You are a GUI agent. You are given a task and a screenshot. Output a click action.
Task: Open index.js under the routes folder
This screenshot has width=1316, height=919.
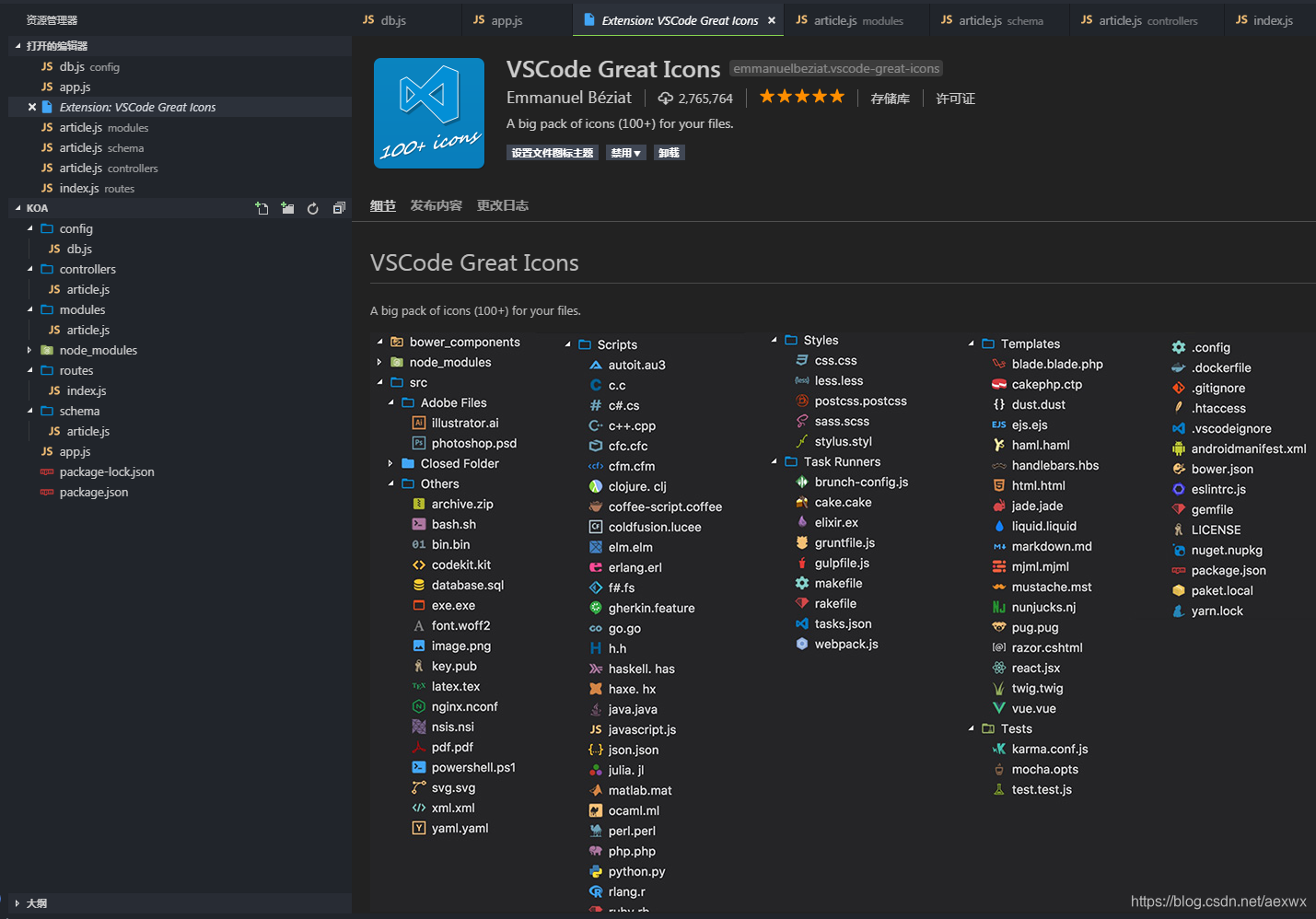coord(180,390)
